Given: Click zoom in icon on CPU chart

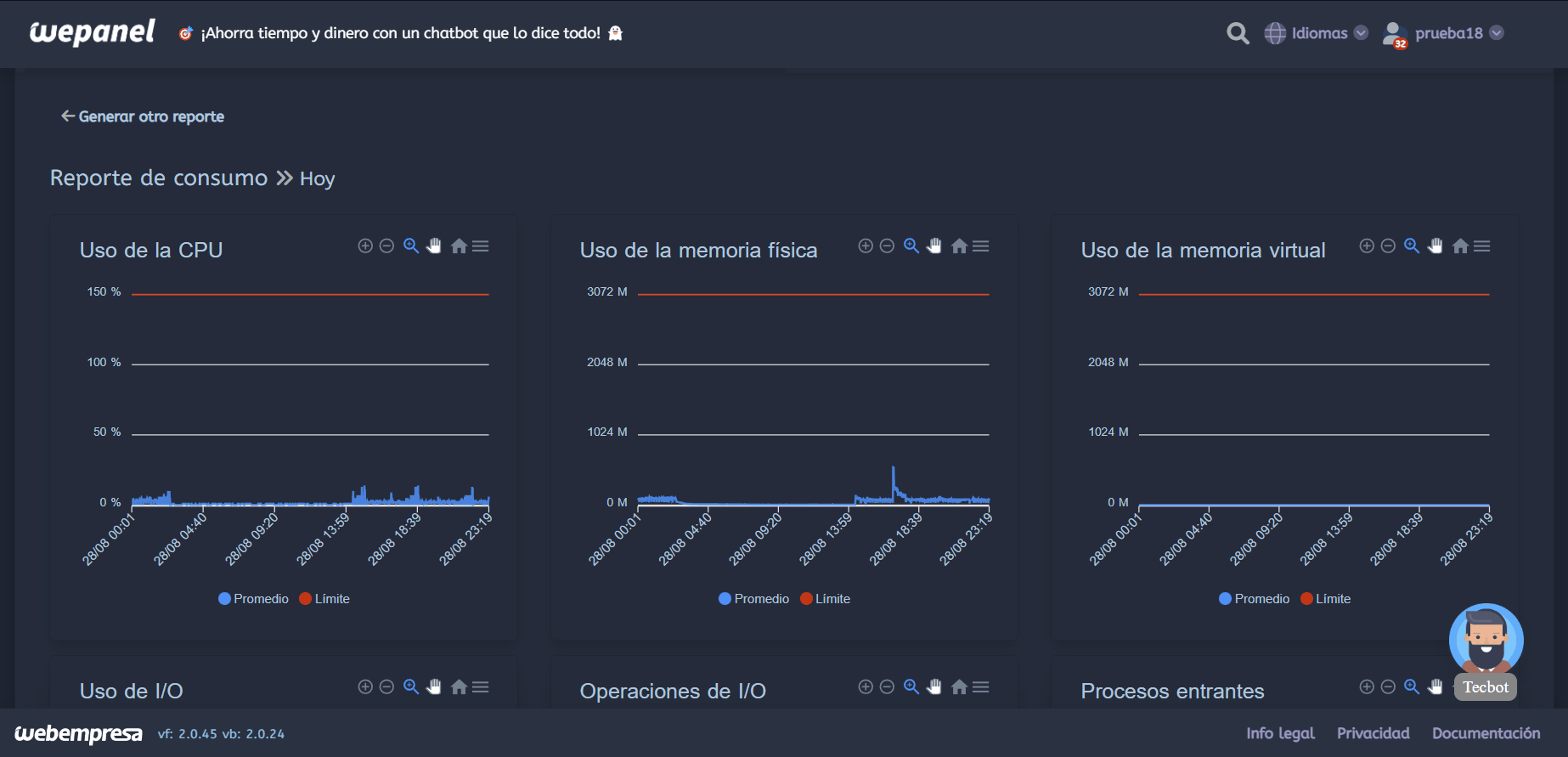Looking at the screenshot, I should click(365, 246).
